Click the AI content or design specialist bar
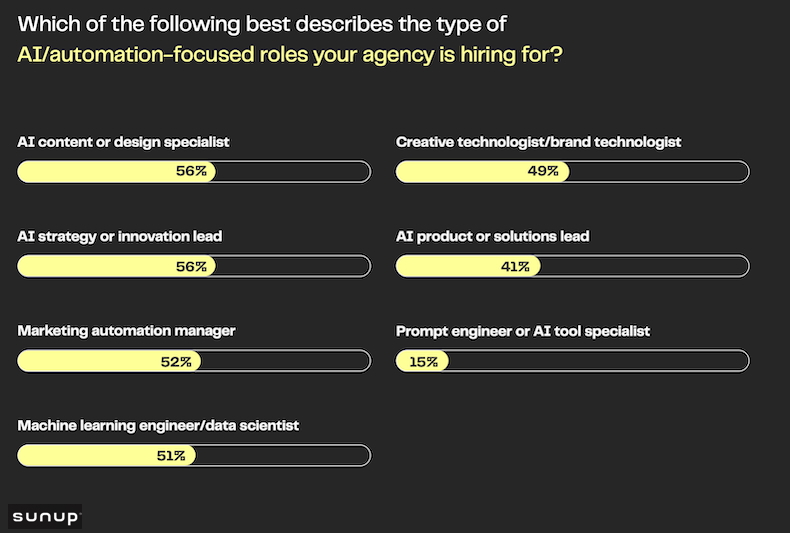The height and width of the screenshot is (533, 790). [x=194, y=172]
